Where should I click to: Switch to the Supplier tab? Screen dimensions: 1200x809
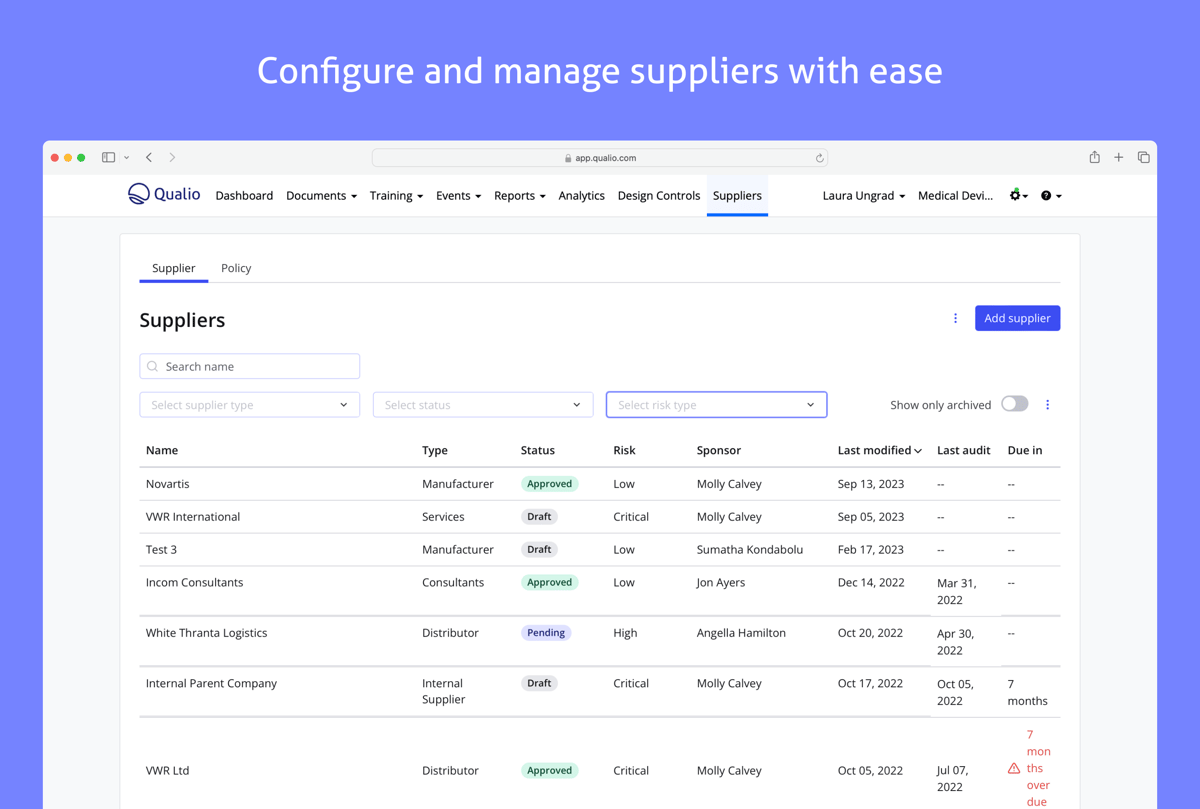pyautogui.click(x=173, y=268)
